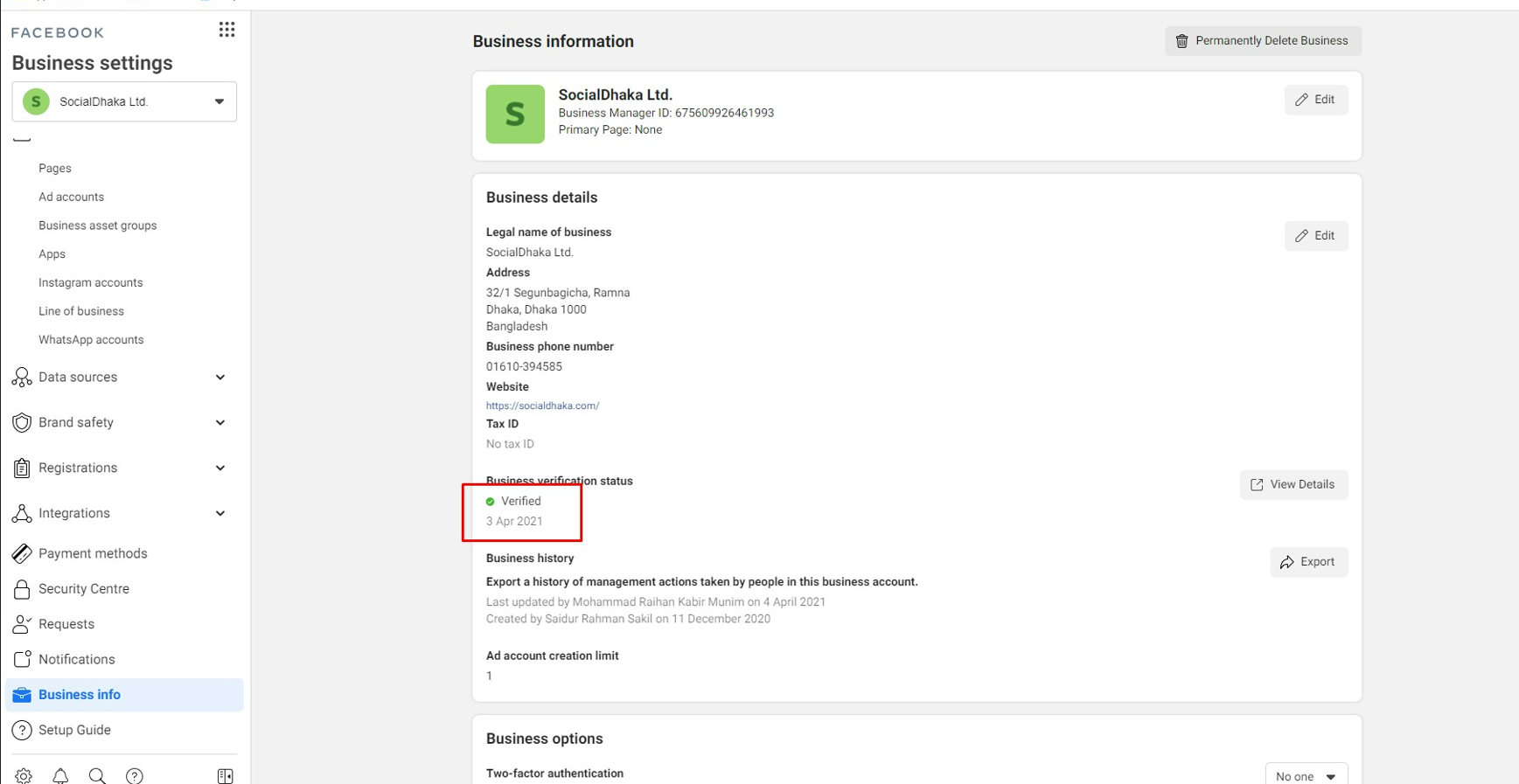Click the SocialDhaka green S logo

pos(515,114)
